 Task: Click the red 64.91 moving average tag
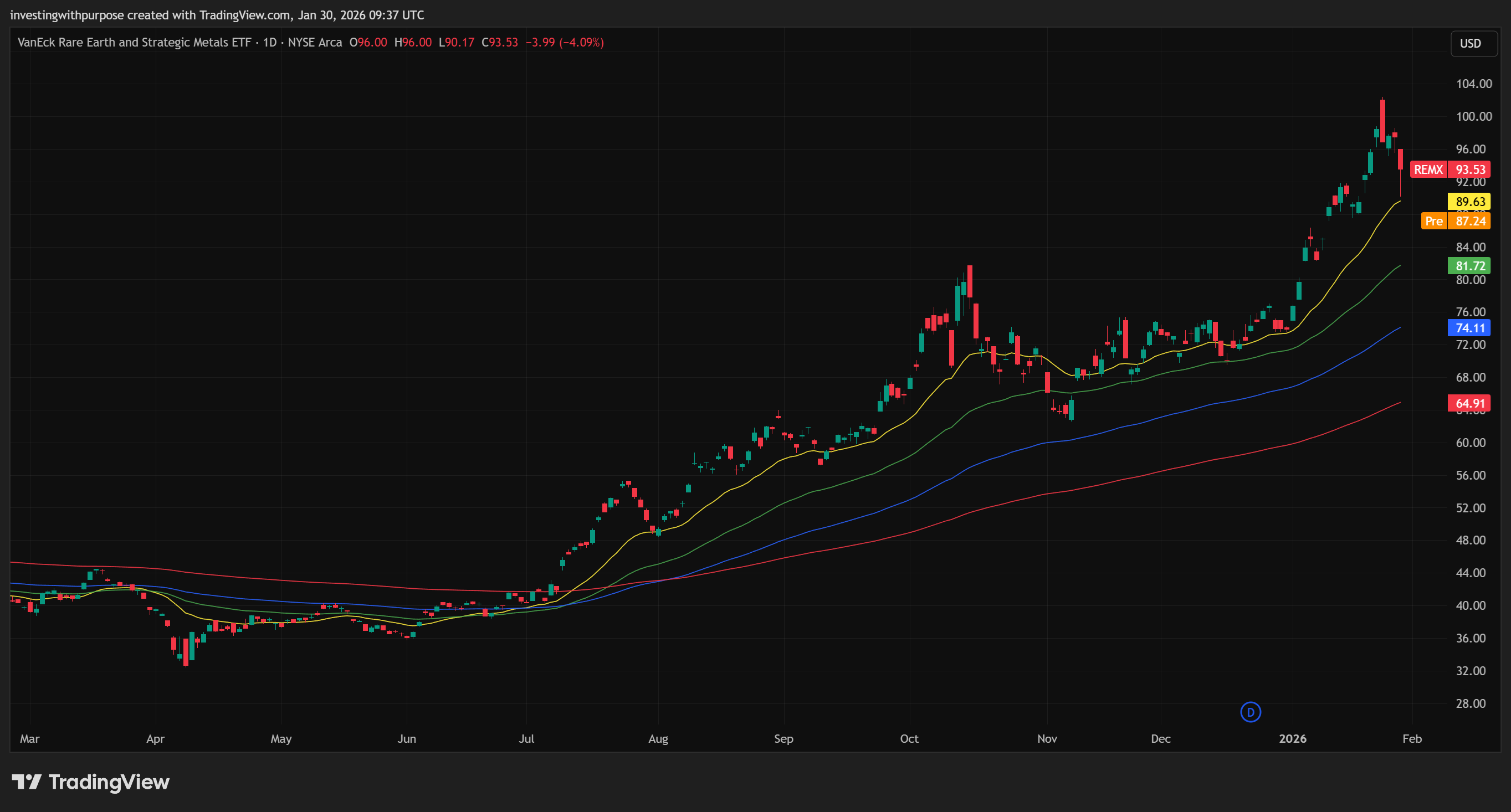tap(1469, 403)
